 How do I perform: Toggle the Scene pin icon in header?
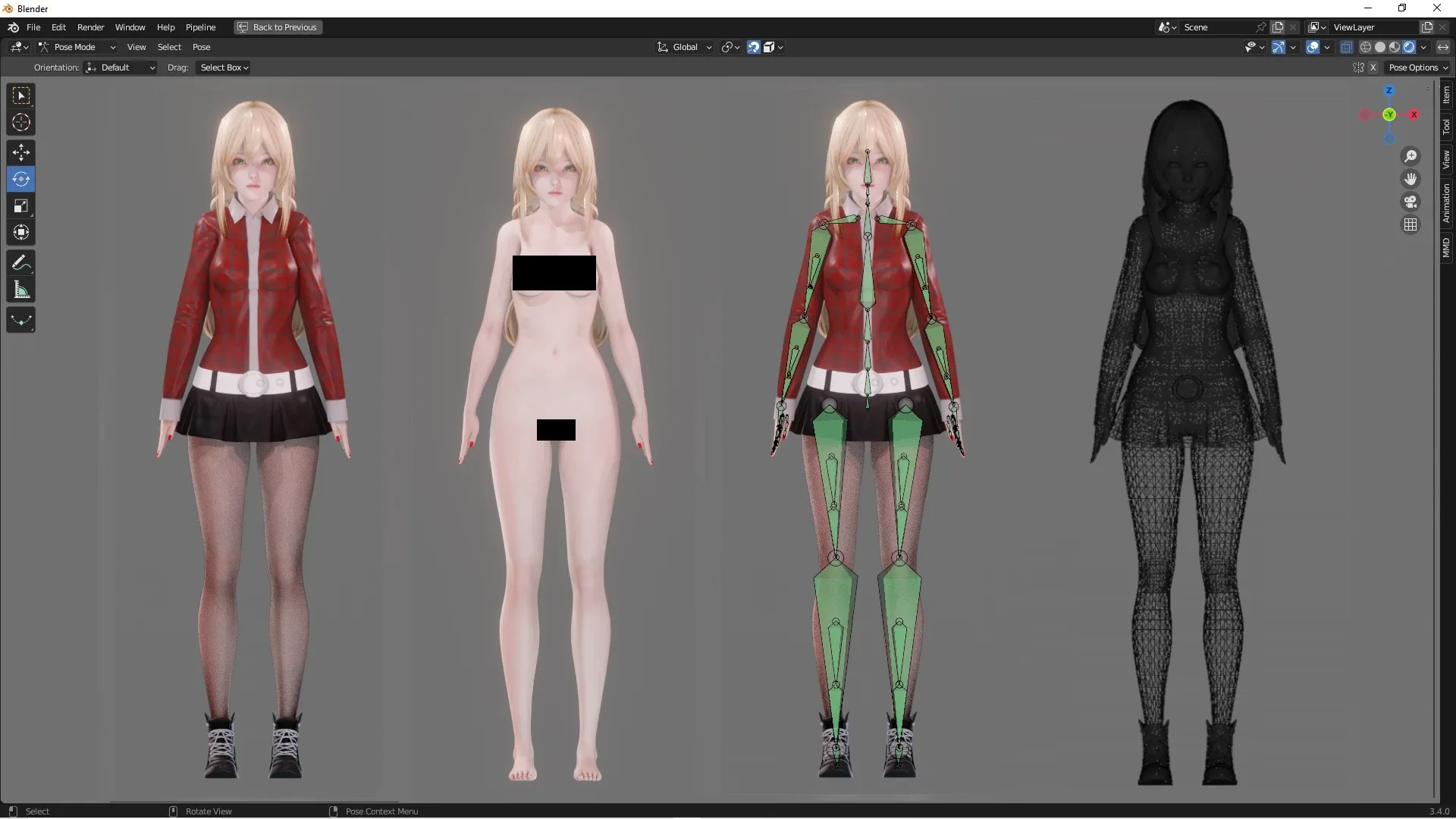point(1261,27)
